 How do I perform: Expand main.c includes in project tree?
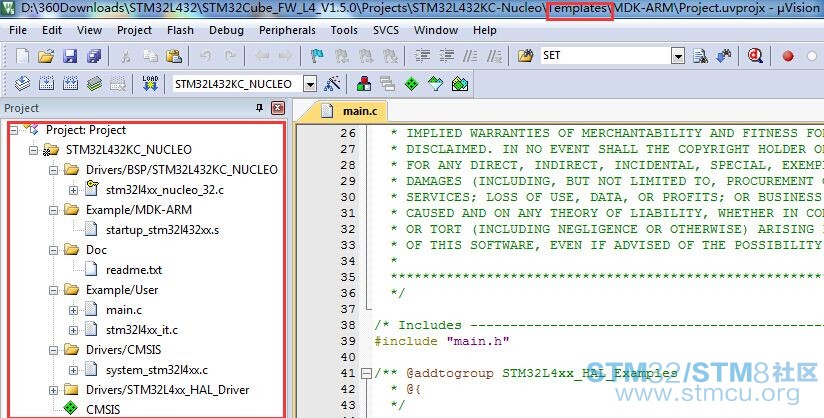point(73,310)
